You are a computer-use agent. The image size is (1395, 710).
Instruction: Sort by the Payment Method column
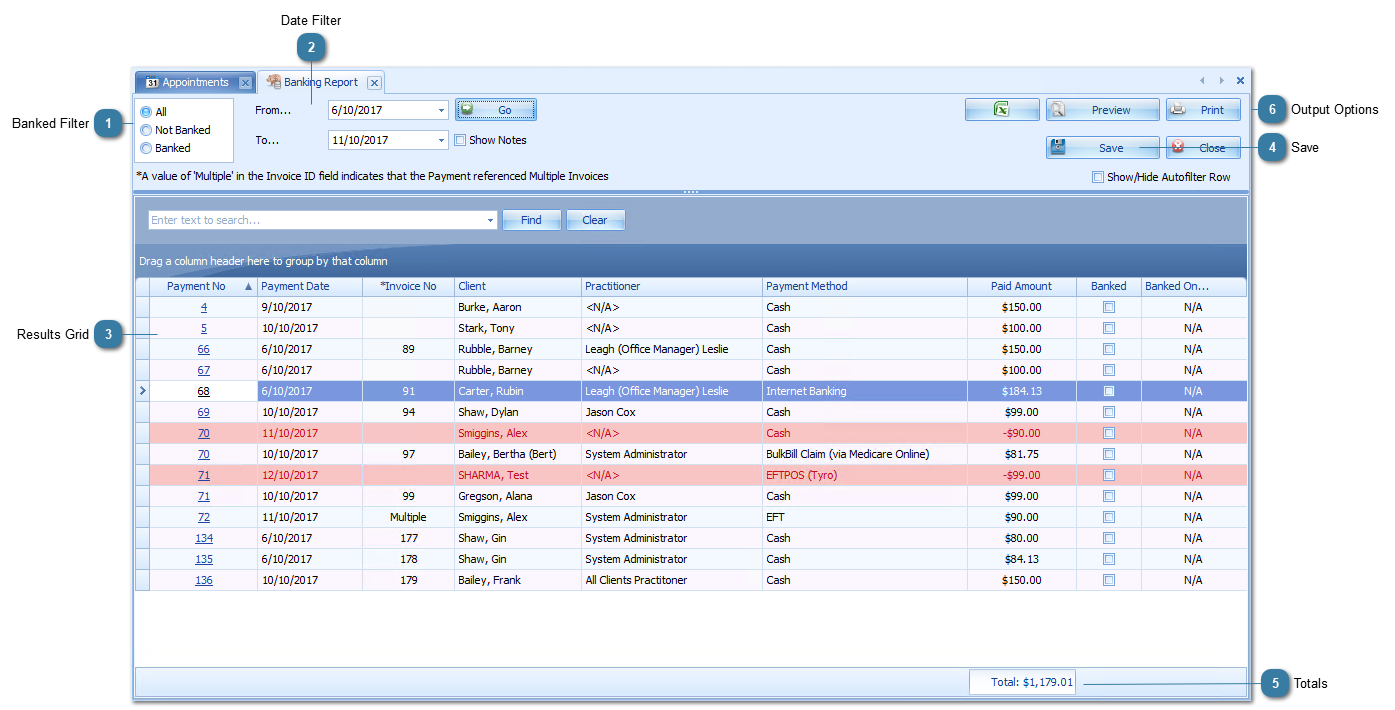pos(865,286)
